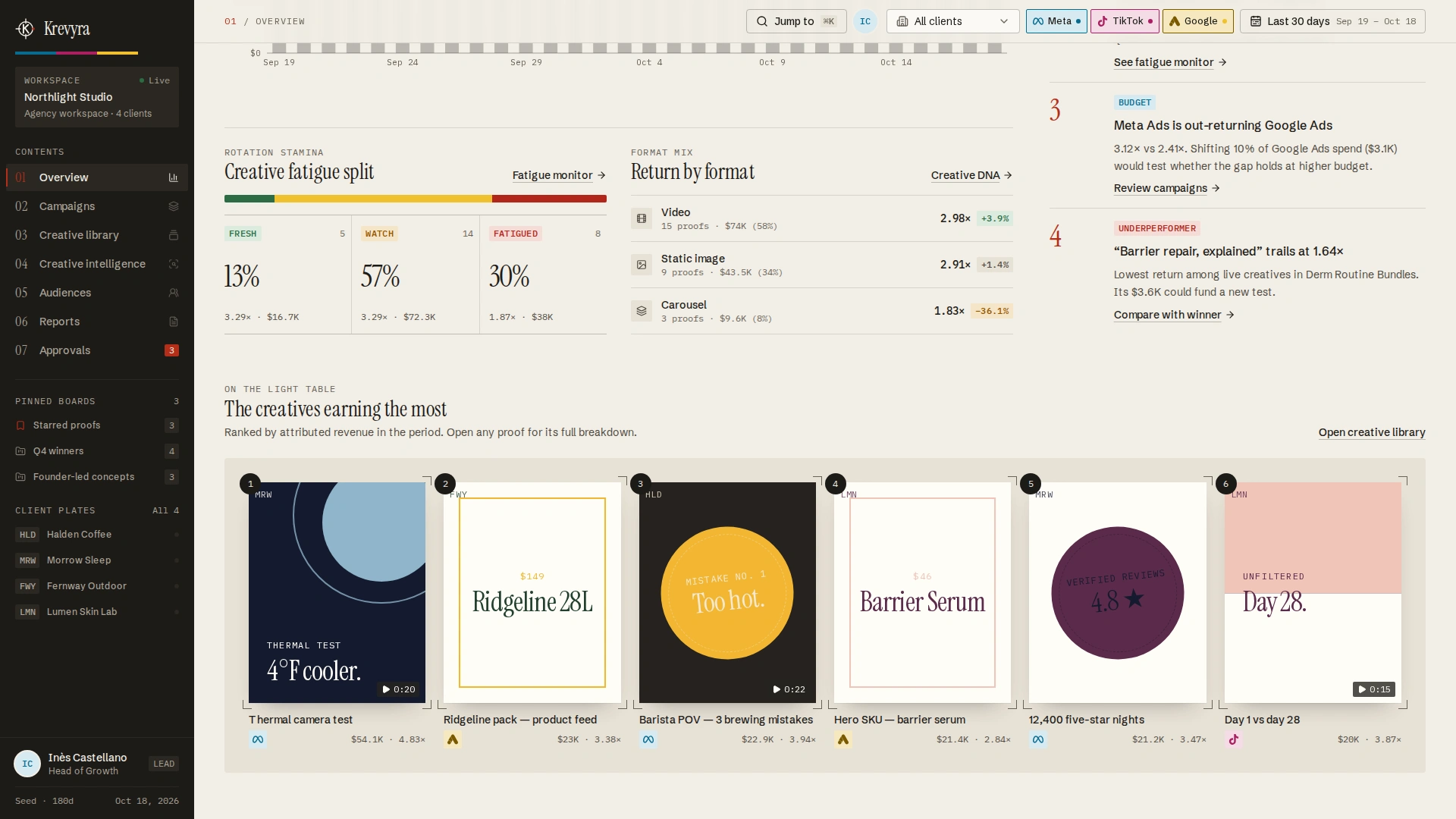Select Lumen Skin Lab client plate
The height and width of the screenshot is (819, 1456).
(97, 612)
